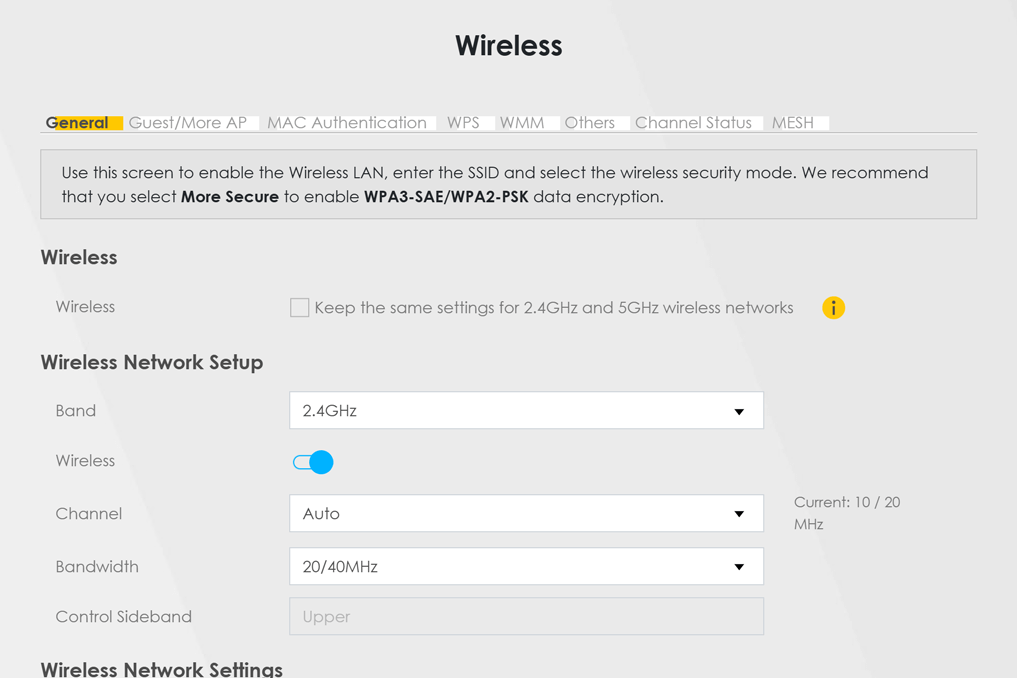Click the Keep the same settings label text
This screenshot has height=678, width=1017.
point(553,308)
